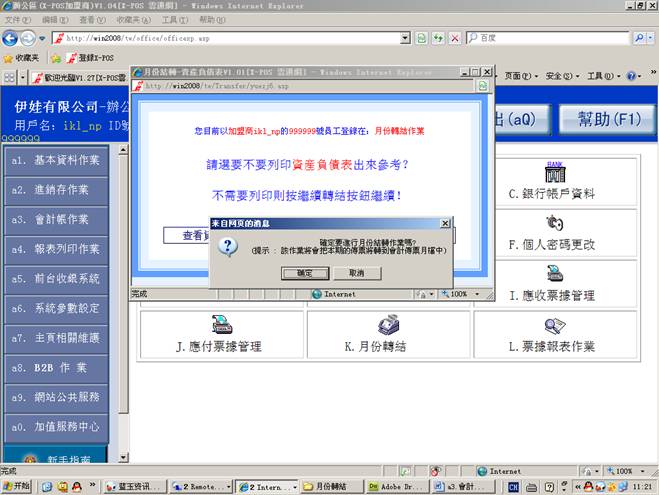Screen dimensions: 659x495
Task: Select a1. 基本資料作業 in the sidebar
Action: pos(55,160)
